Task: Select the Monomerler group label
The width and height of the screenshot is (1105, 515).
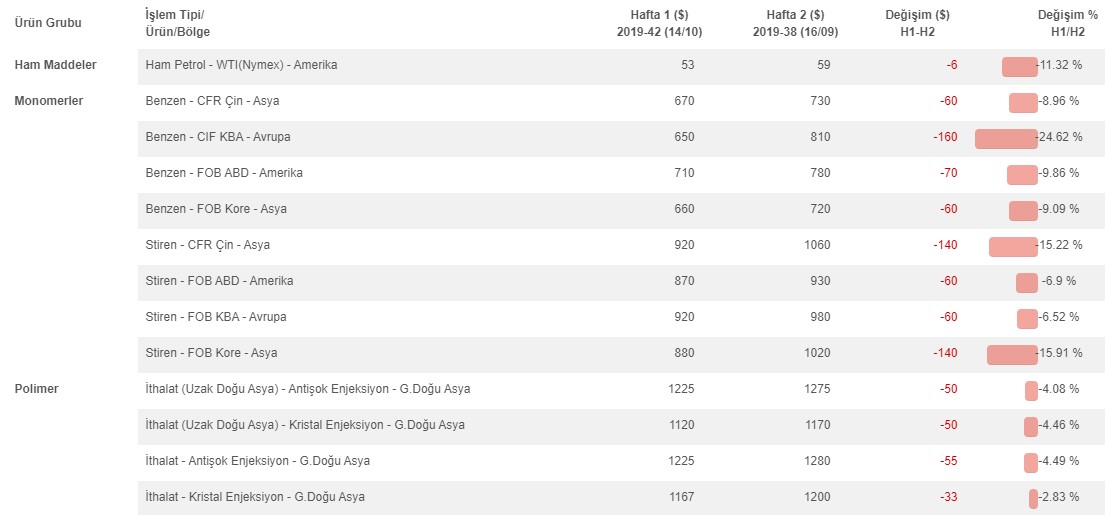Action: click(49, 101)
